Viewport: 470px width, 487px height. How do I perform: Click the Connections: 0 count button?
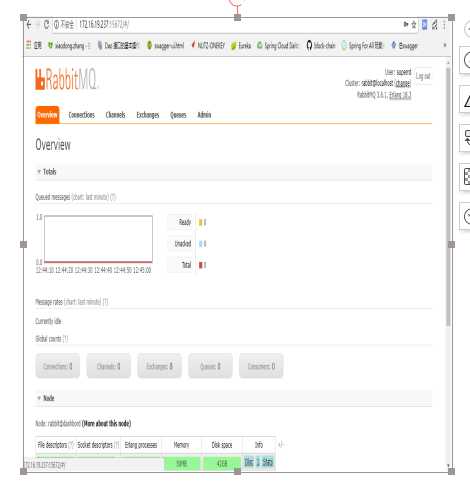[x=58, y=366]
